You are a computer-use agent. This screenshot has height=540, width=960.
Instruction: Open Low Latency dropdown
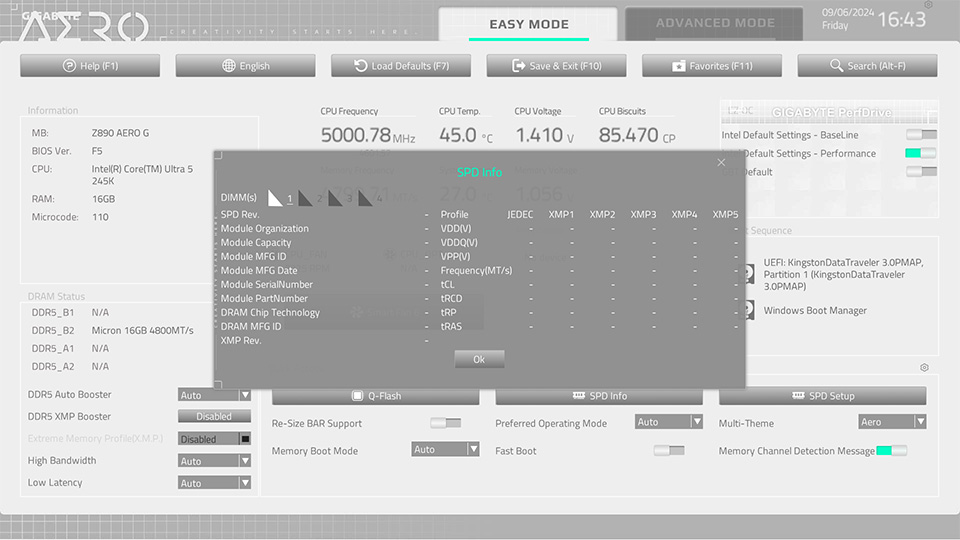214,482
